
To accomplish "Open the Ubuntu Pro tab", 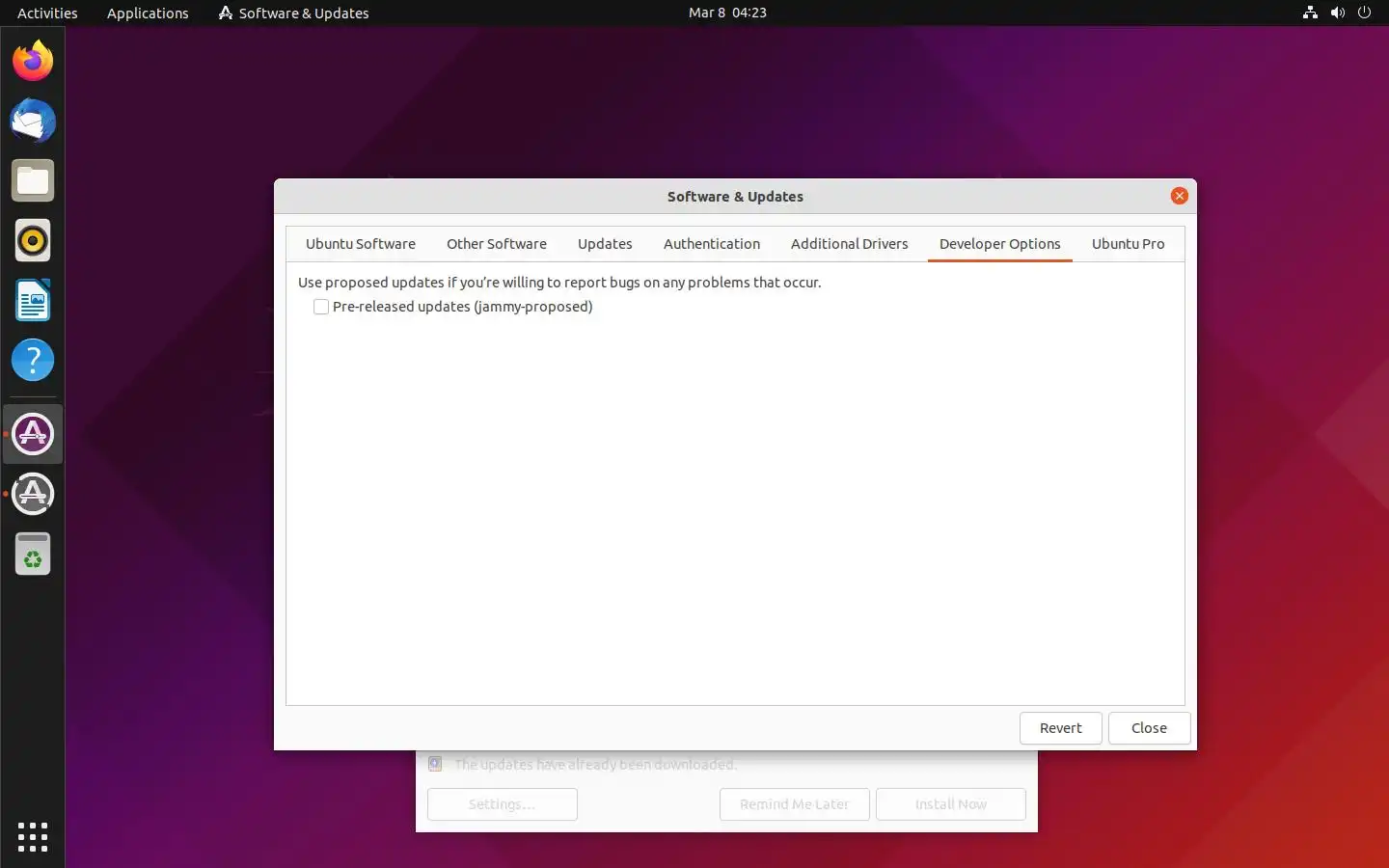I will pos(1129,244).
